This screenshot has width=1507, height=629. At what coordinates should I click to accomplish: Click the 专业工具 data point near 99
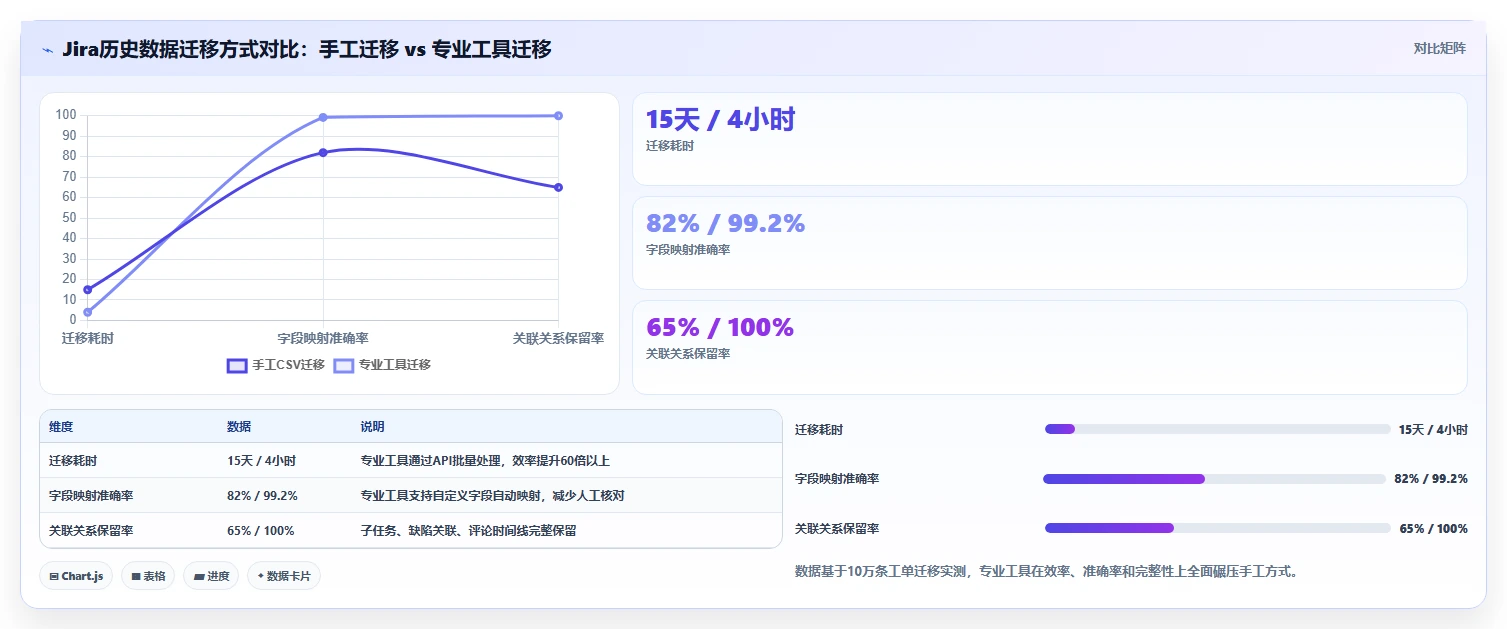(x=323, y=117)
